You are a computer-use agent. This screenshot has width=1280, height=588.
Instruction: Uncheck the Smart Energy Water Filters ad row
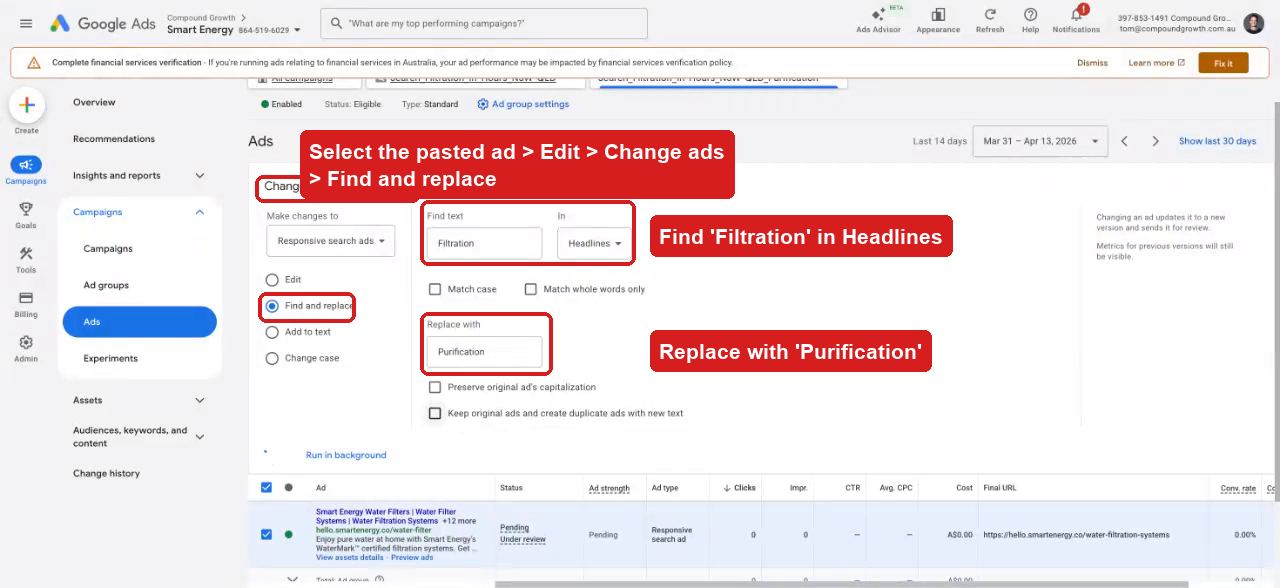[x=266, y=534]
